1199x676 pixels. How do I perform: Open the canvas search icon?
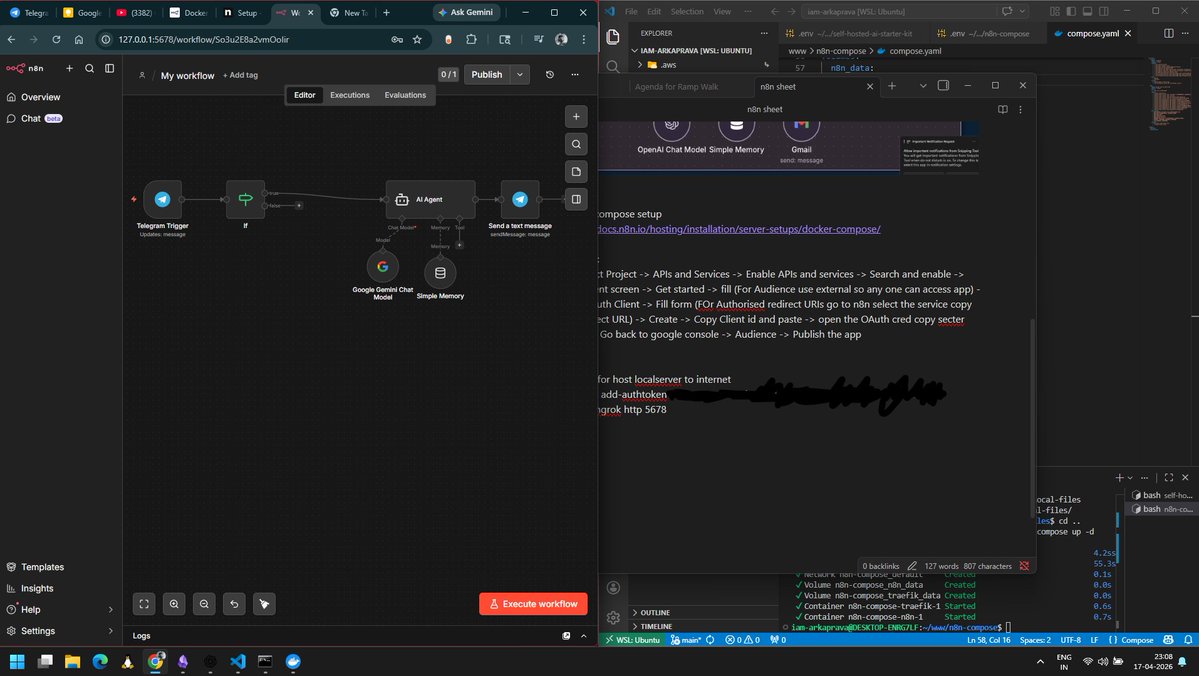(576, 144)
